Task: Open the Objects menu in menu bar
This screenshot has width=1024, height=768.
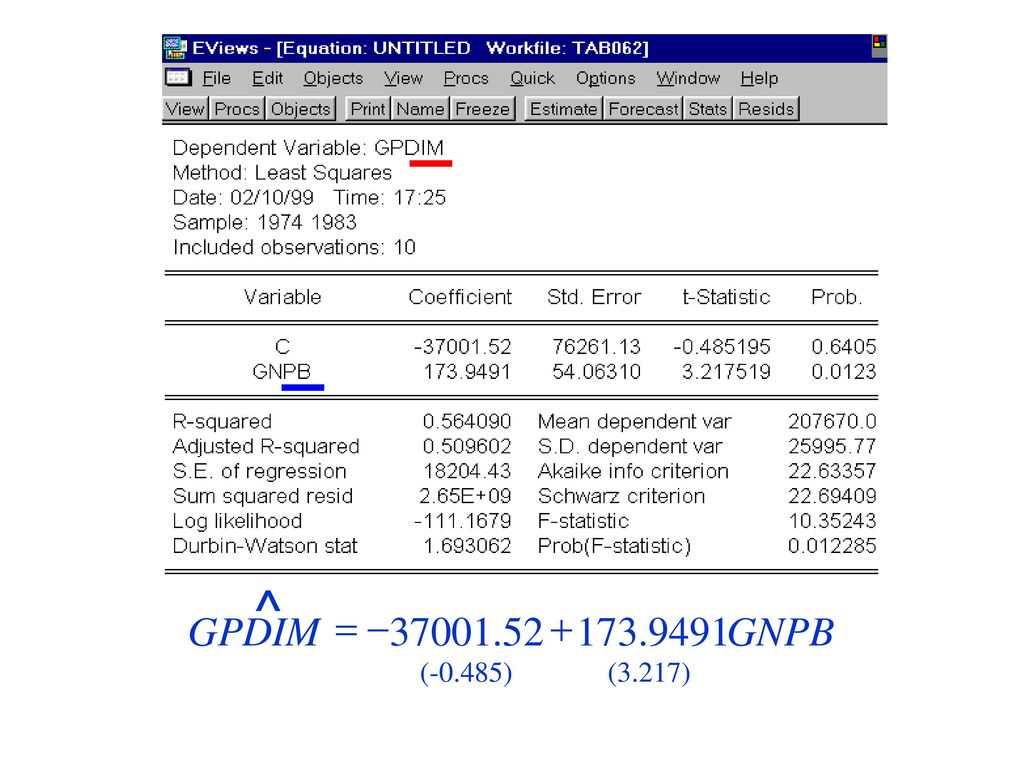Action: 333,78
